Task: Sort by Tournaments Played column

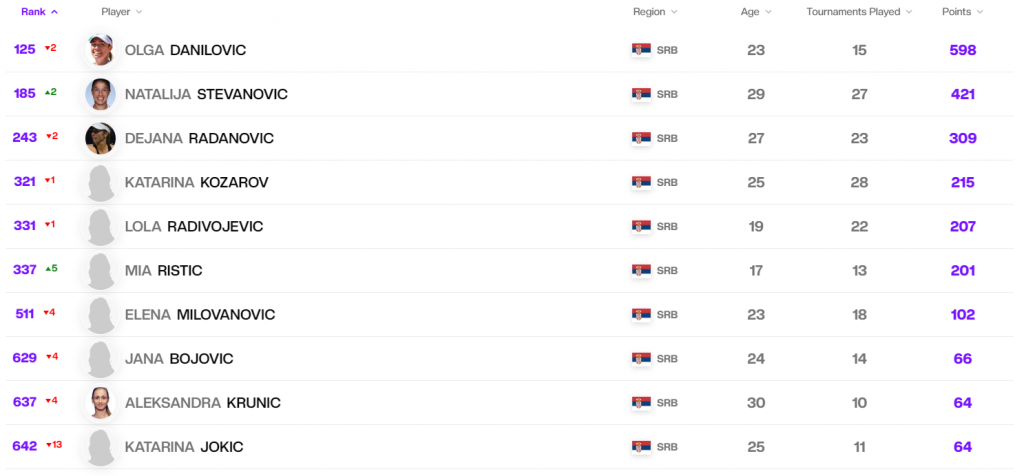Action: pyautogui.click(x=859, y=12)
